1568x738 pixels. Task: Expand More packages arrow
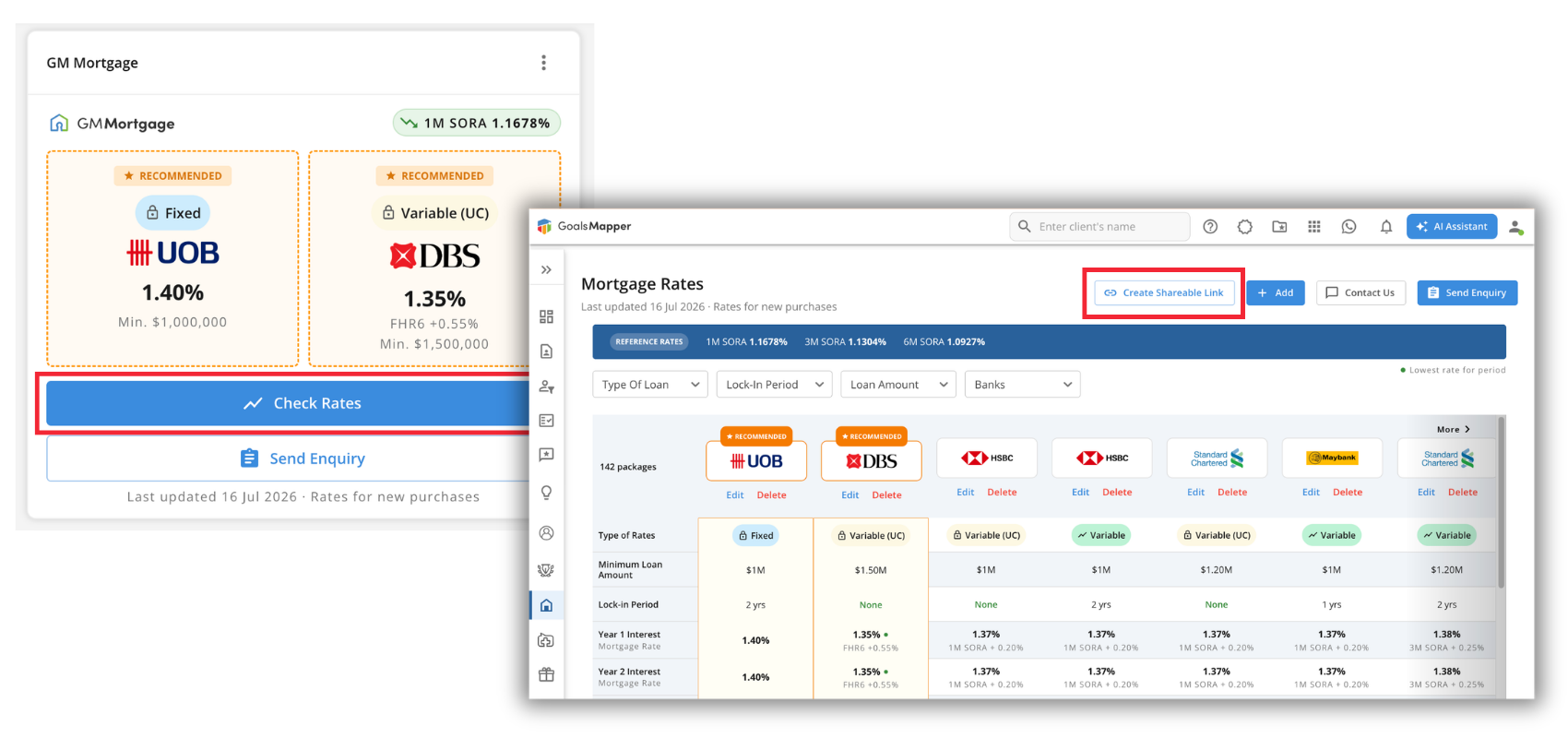[x=1454, y=430]
